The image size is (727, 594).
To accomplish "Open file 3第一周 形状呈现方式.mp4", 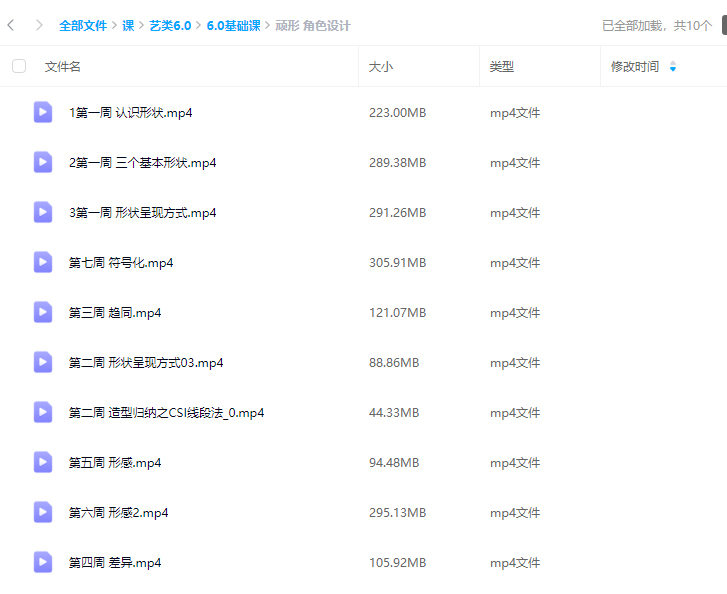I will 142,213.
